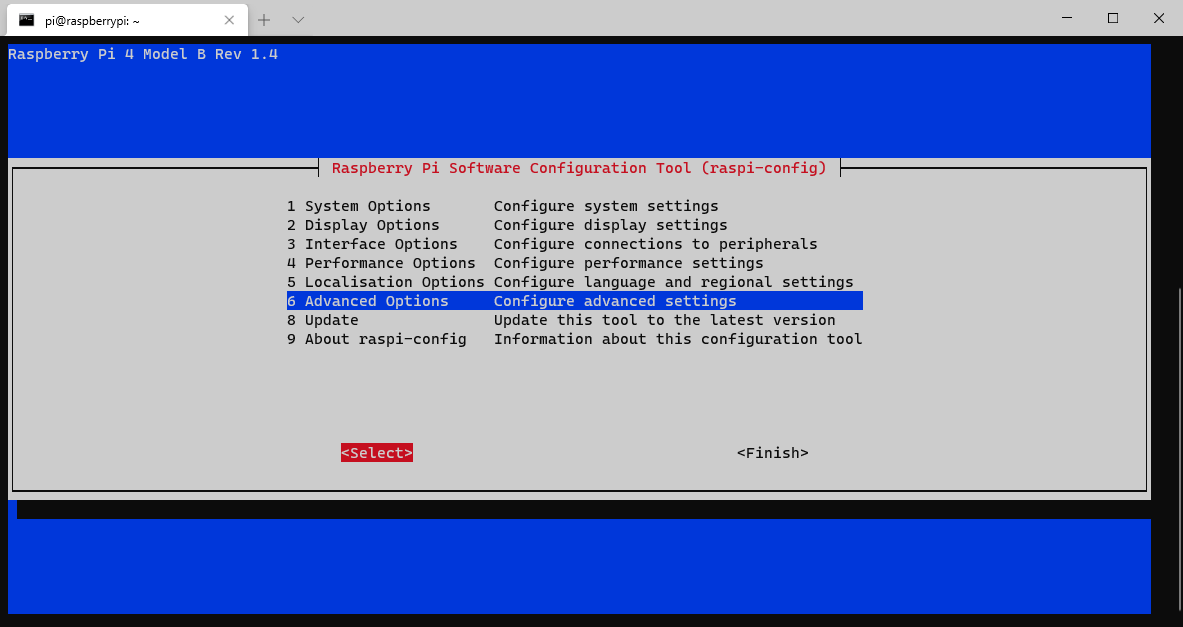
Task: Activate the <Select> button
Action: [x=376, y=453]
